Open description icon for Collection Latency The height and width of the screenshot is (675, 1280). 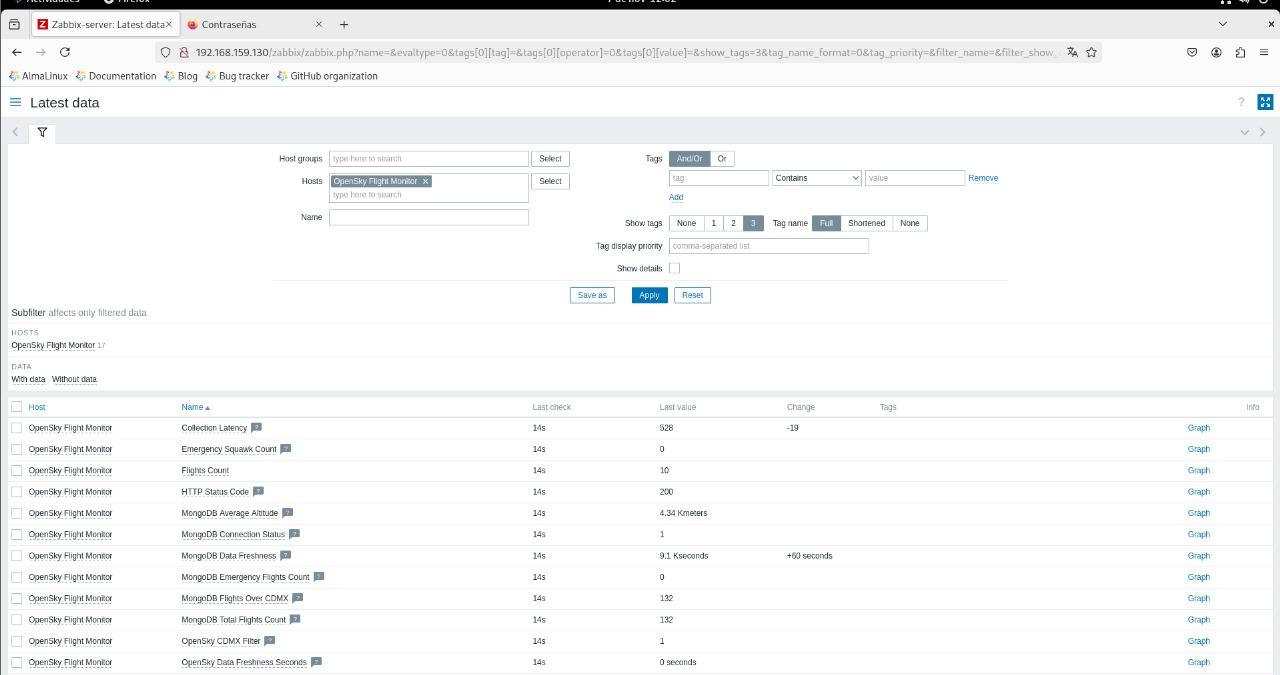[x=256, y=427]
